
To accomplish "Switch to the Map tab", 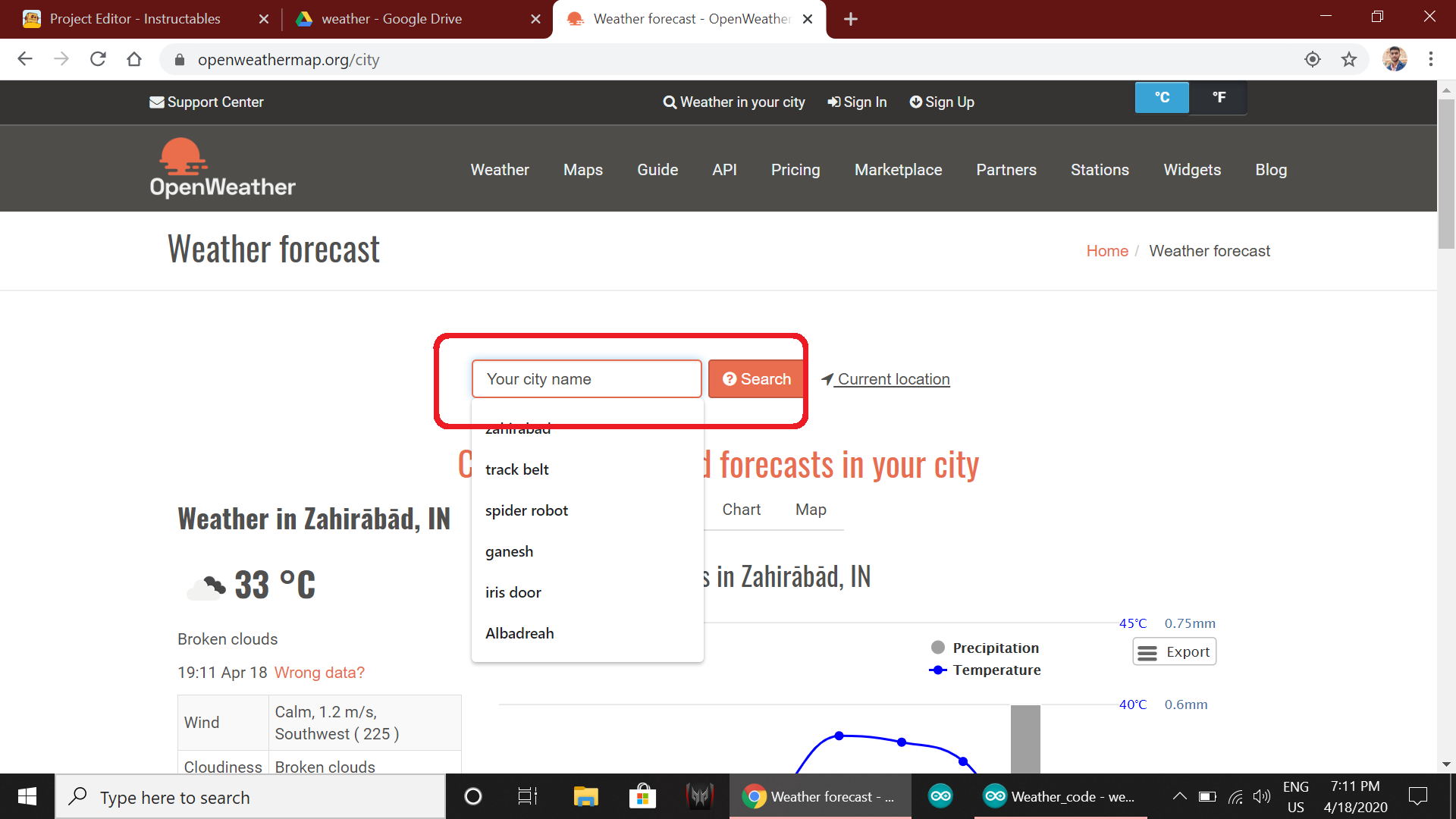I will click(811, 510).
